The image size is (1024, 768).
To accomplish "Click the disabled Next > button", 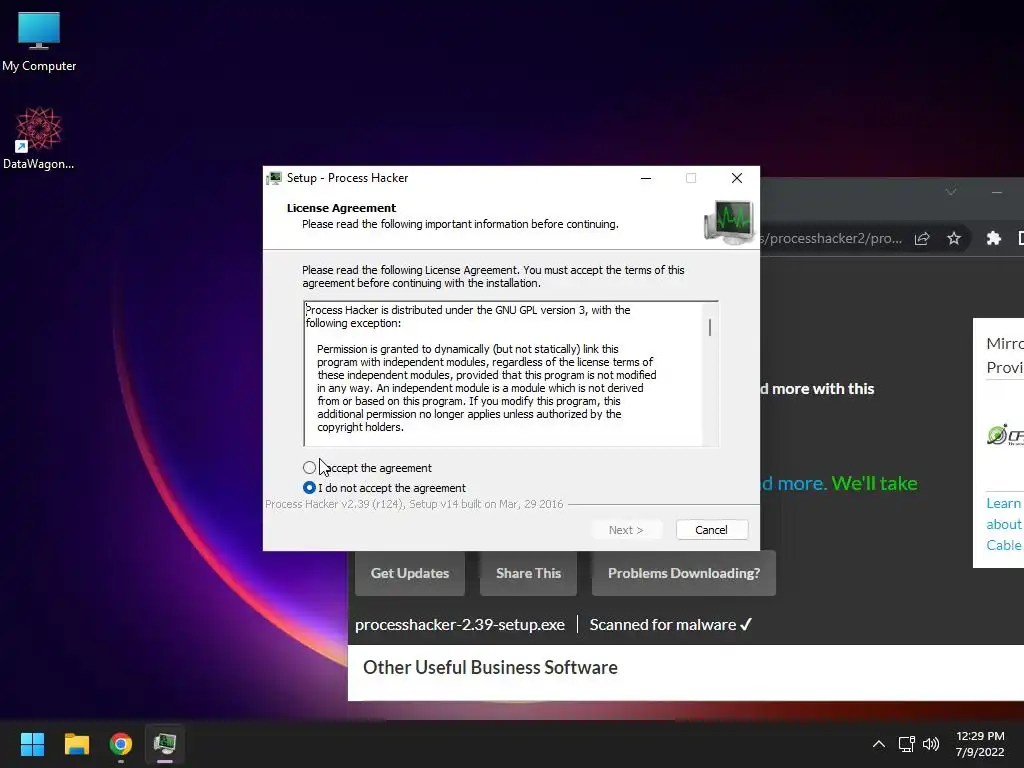I will pyautogui.click(x=626, y=530).
